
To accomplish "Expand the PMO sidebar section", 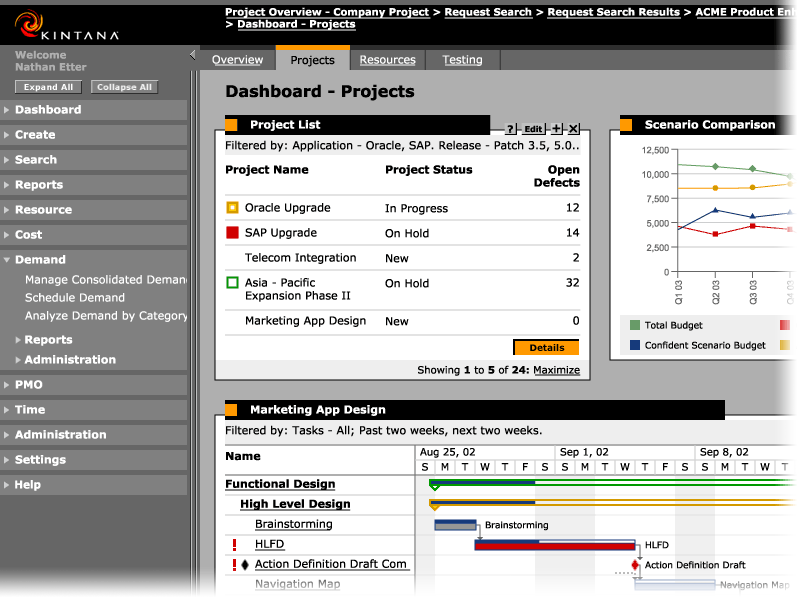I will tap(7, 385).
